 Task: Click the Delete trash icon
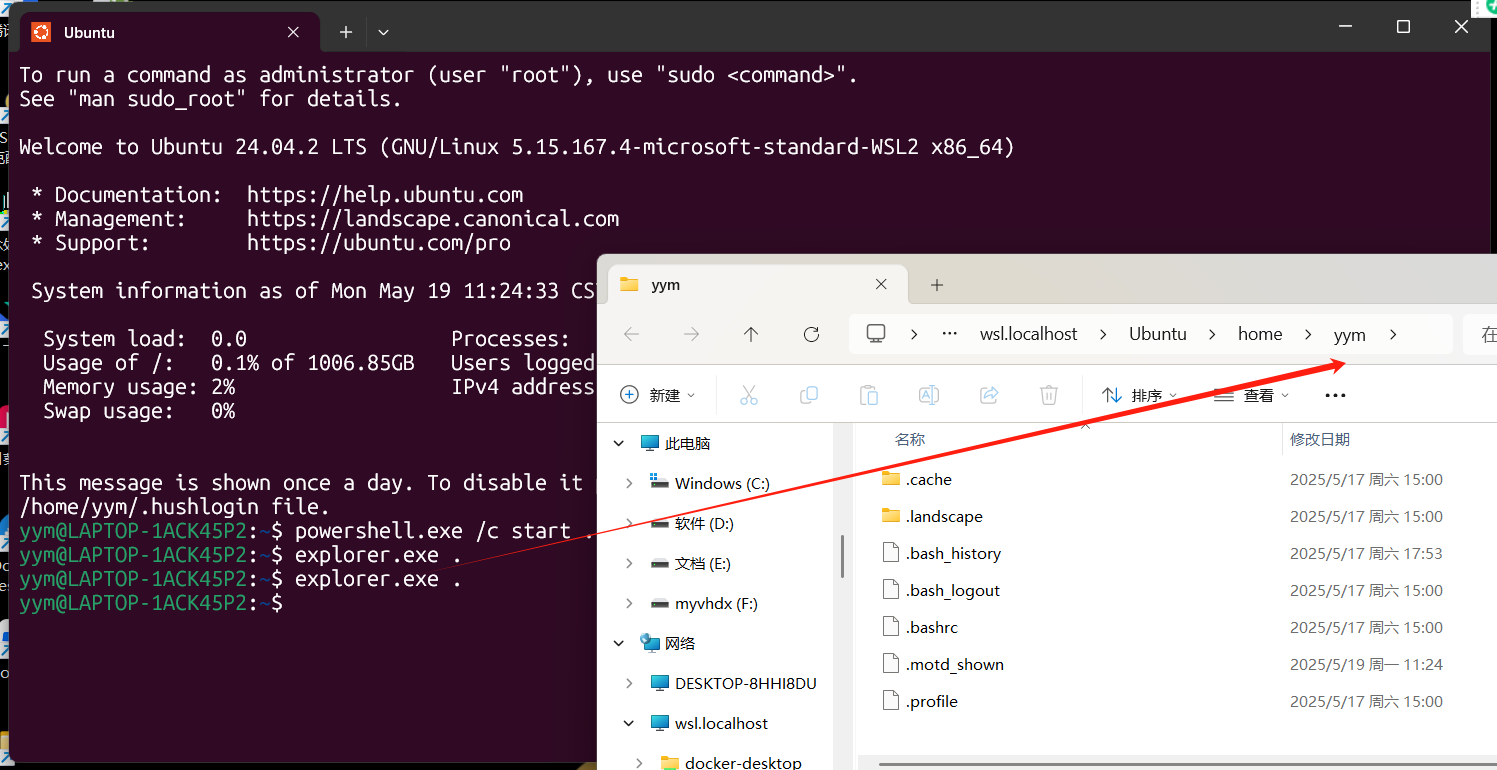1049,395
